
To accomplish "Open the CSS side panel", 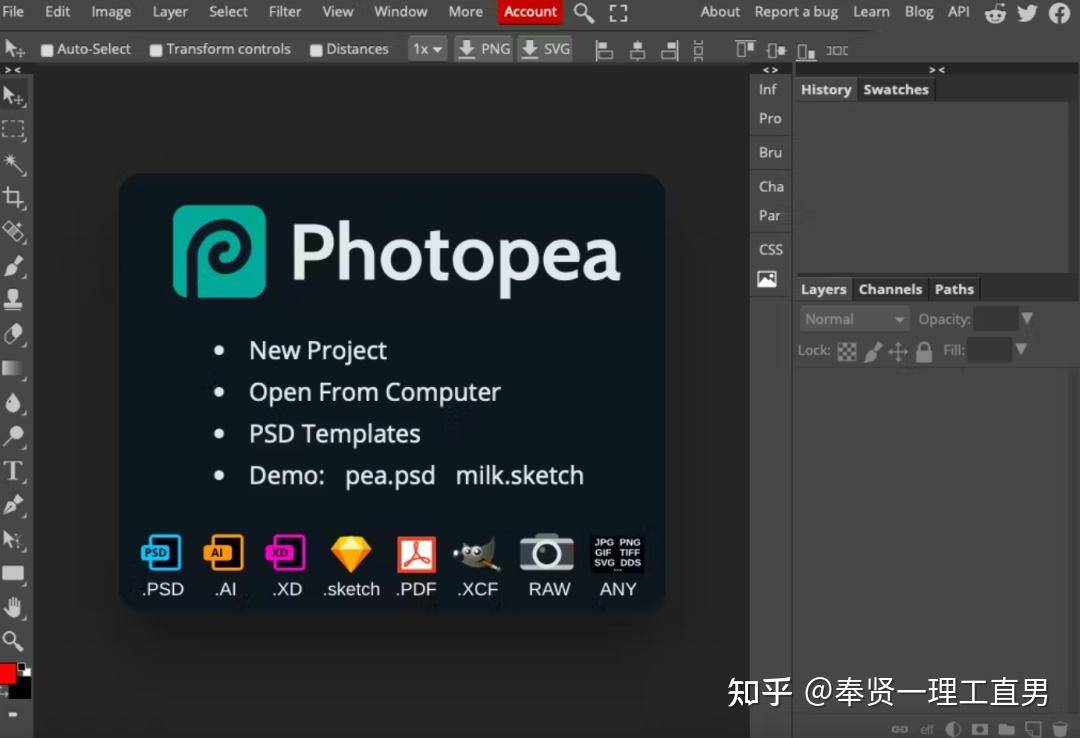I will click(771, 249).
